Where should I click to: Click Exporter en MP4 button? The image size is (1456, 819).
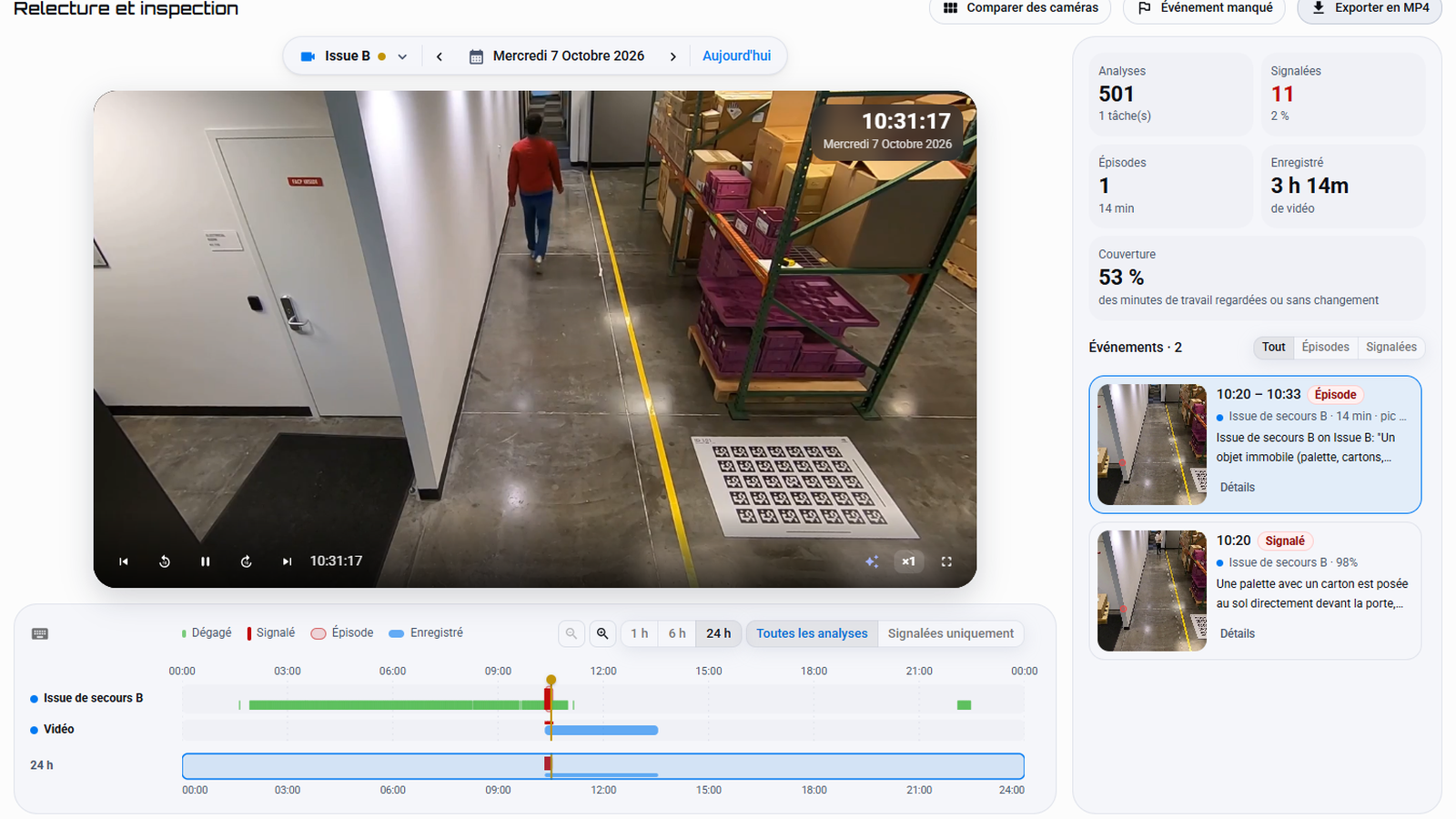coord(1370,8)
